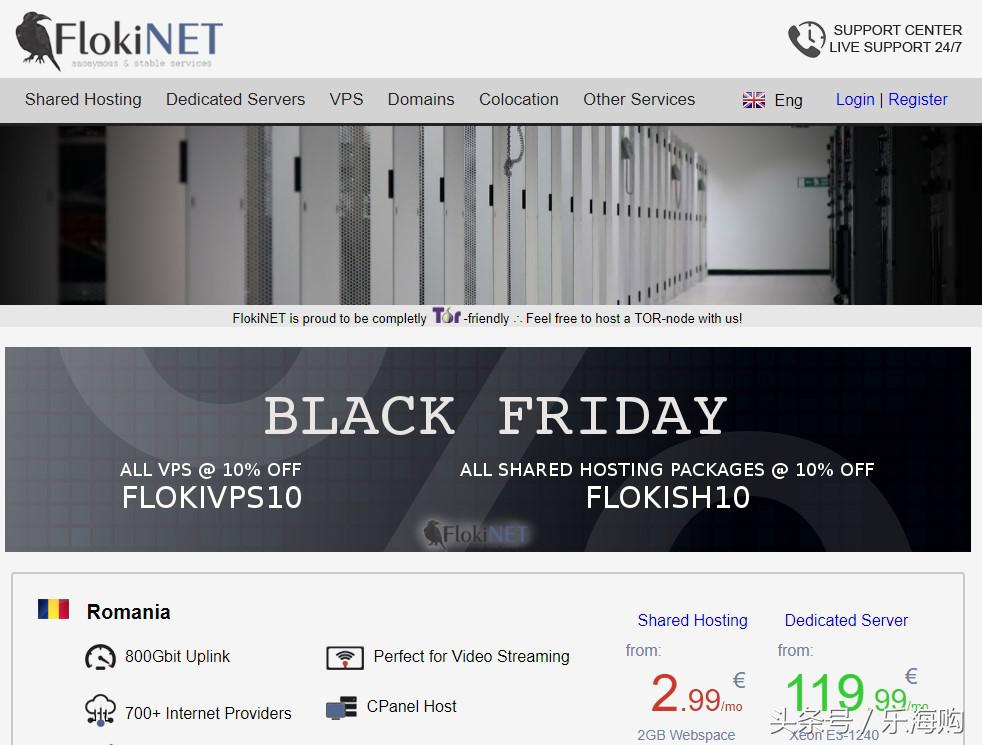
Task: Open the Dedicated Servers menu
Action: [235, 100]
